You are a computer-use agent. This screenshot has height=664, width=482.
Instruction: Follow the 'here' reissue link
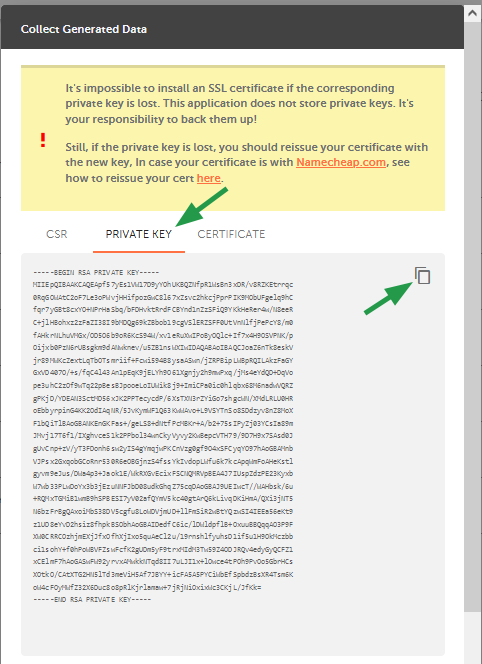[208, 178]
